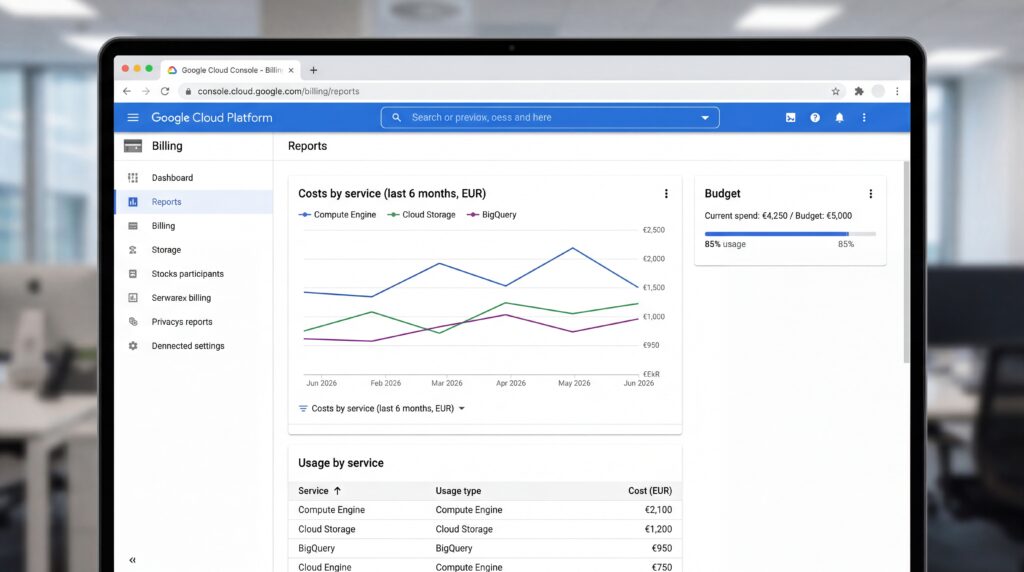Toggle Cloud Storage series in chart legend
The width and height of the screenshot is (1024, 572).
click(x=421, y=215)
